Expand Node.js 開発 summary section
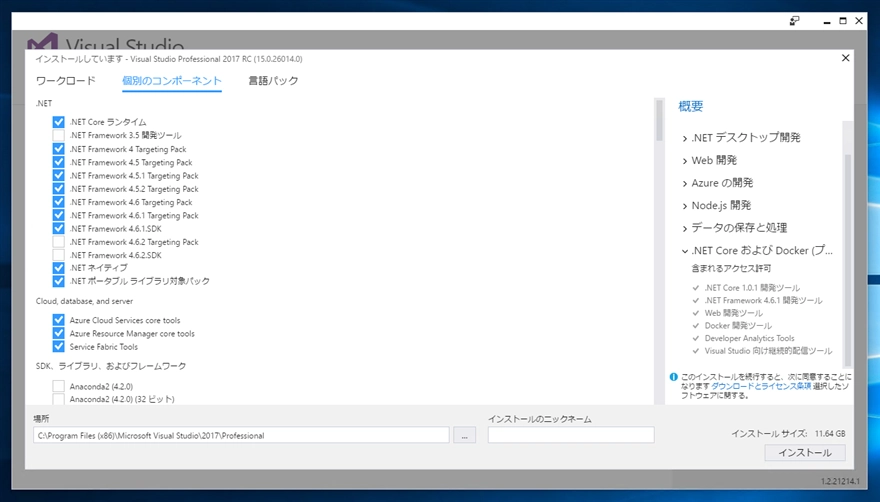The image size is (880, 502). 684,206
